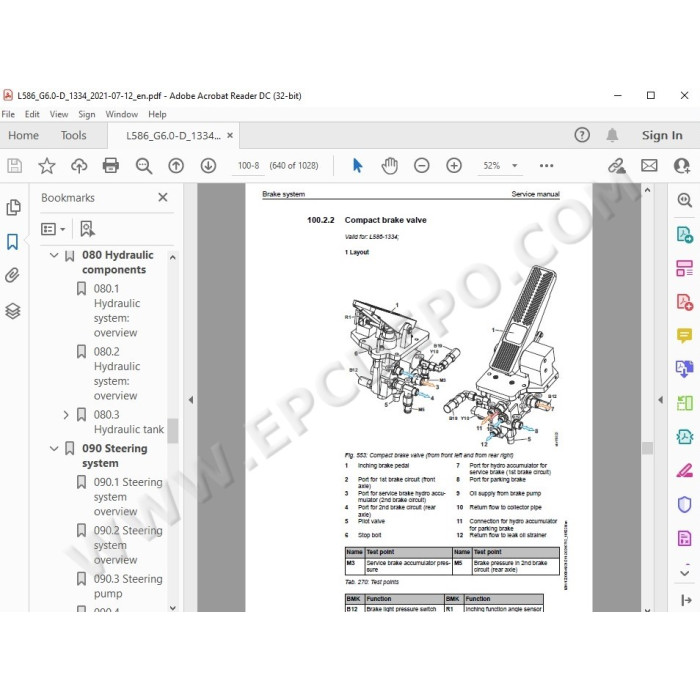Go to next page arrow icon
This screenshot has height=700, width=700.
pos(208,166)
